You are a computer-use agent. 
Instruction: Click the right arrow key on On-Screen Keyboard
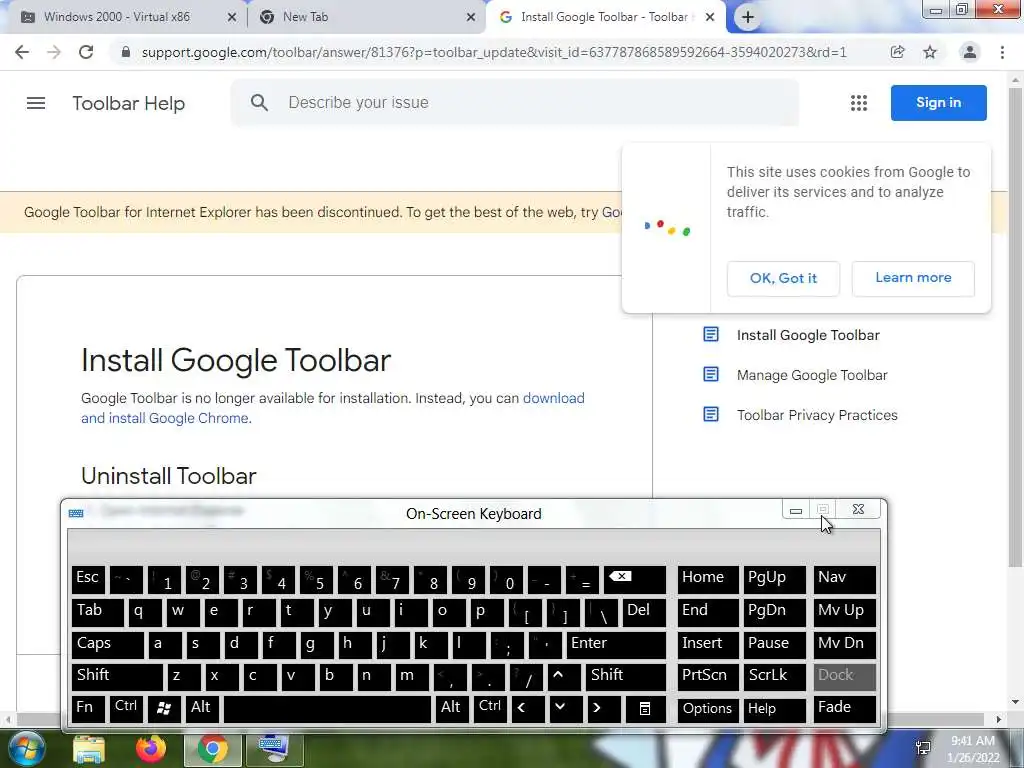pos(603,709)
